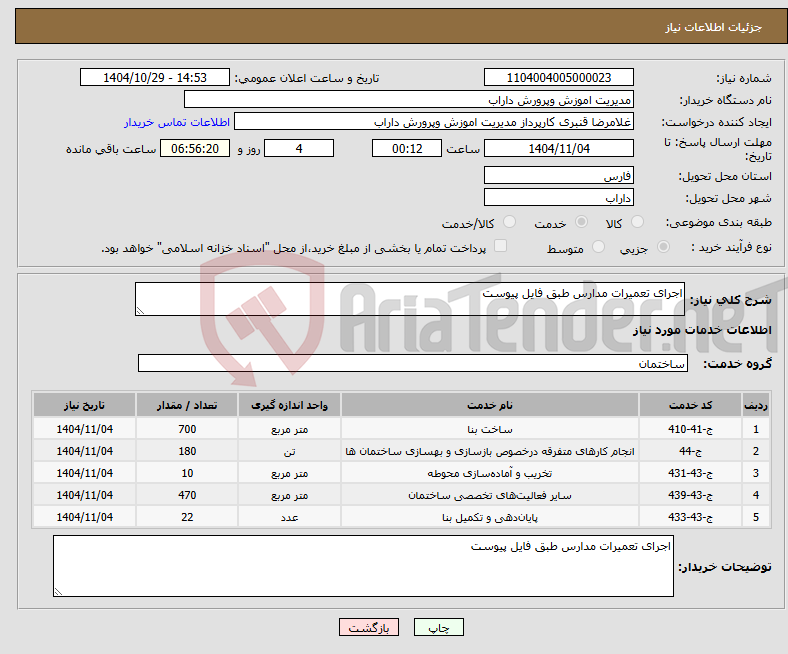This screenshot has width=788, height=654.
Task: Click quantity cell 700
Action: pyautogui.click(x=187, y=429)
